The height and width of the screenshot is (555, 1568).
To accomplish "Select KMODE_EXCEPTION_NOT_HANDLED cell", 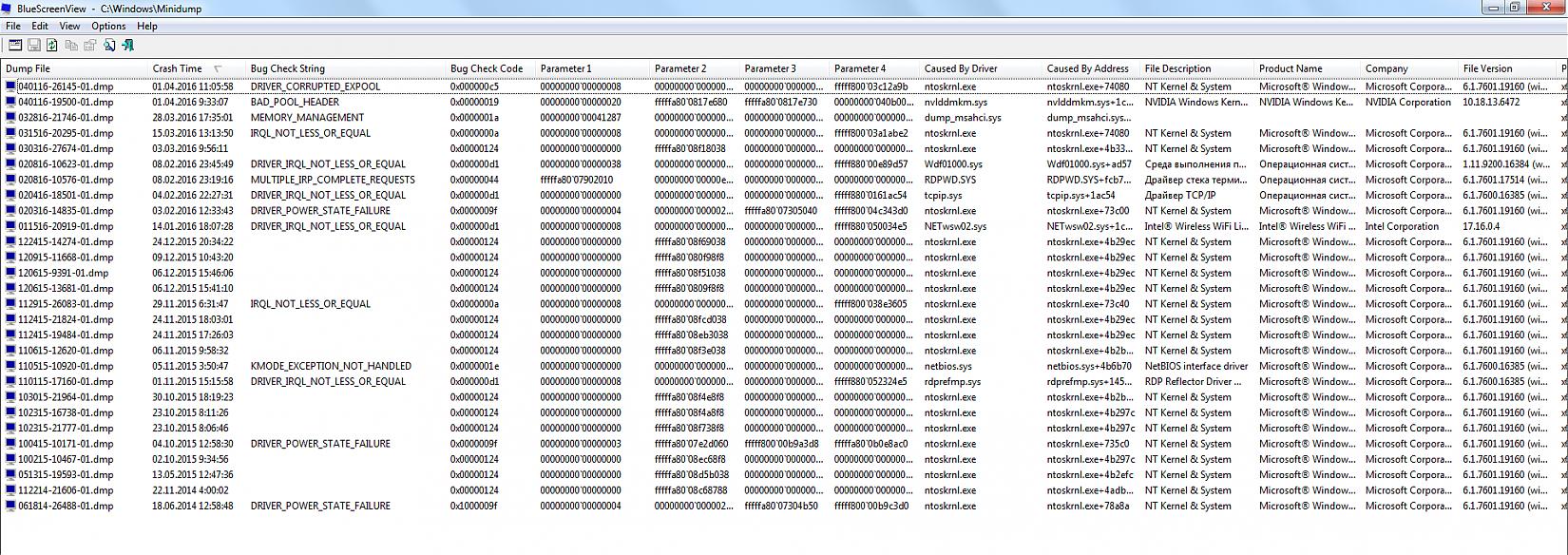I will pyautogui.click(x=331, y=366).
